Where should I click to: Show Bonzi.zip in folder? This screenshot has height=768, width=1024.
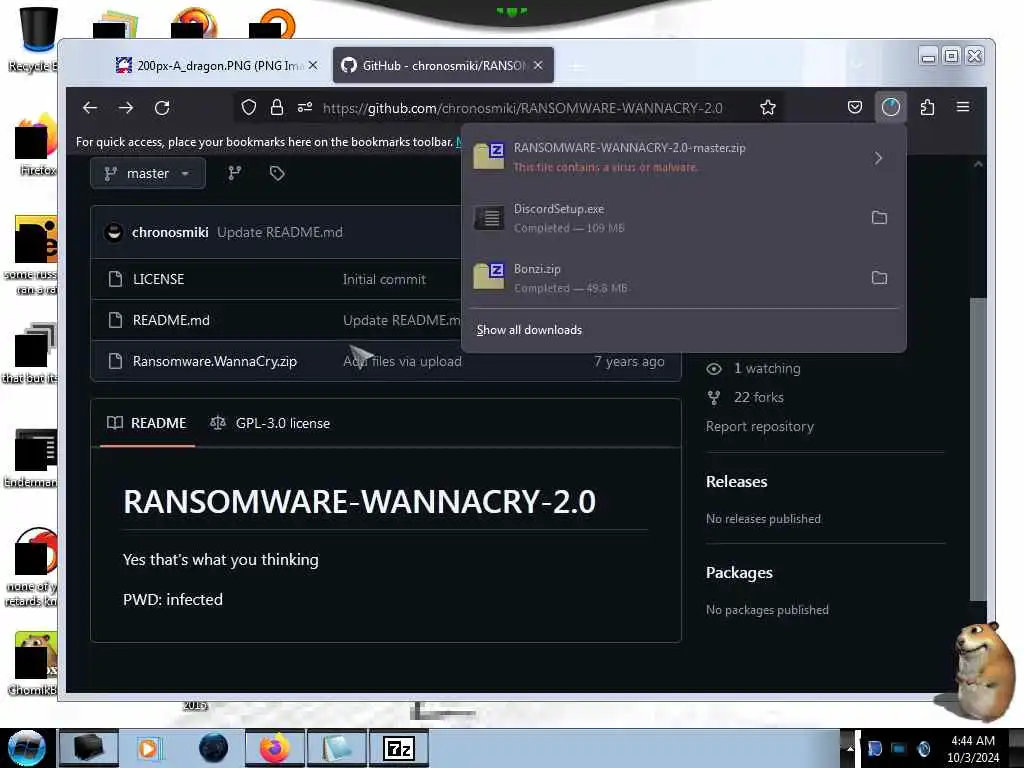tap(879, 278)
